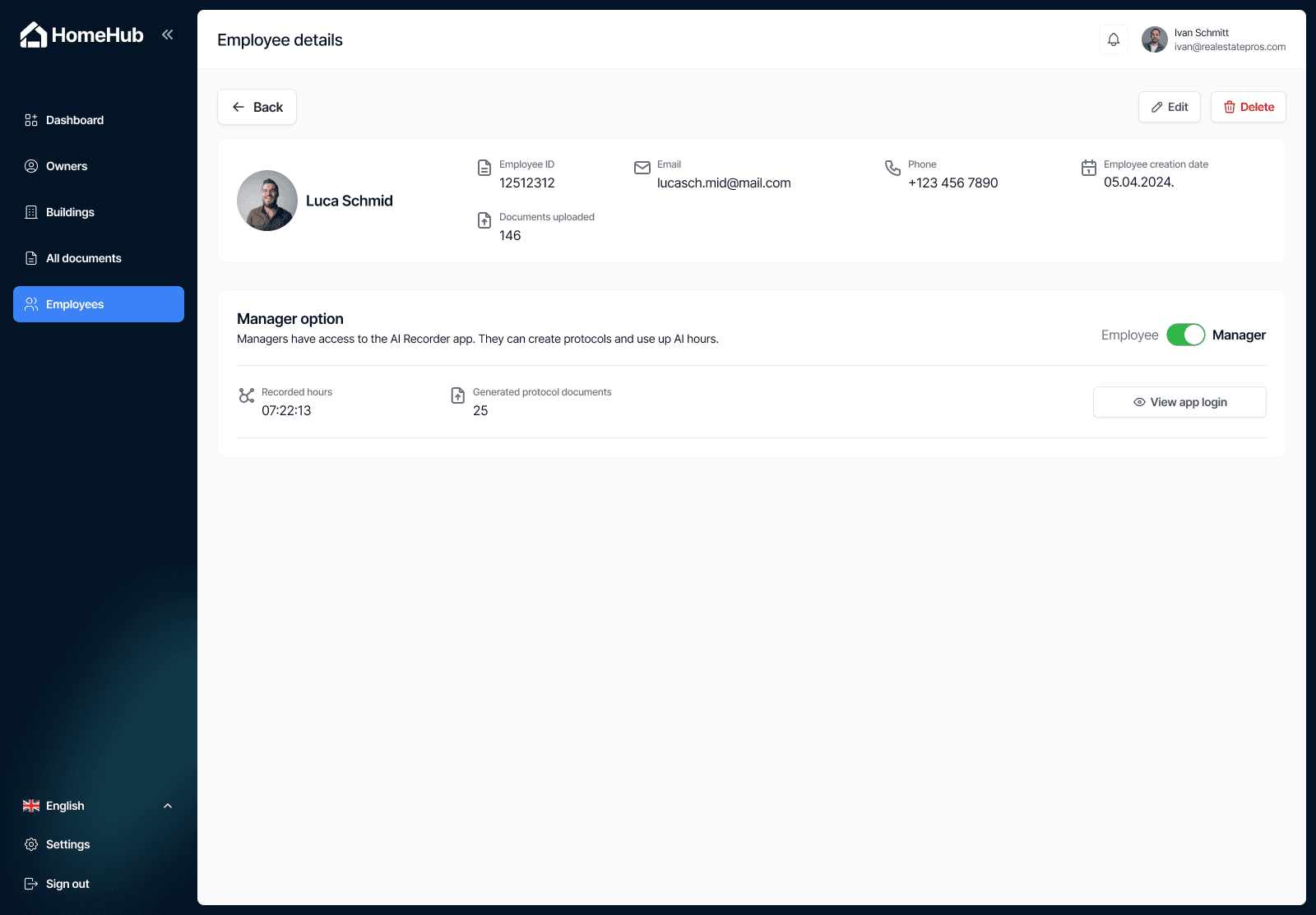Image resolution: width=1316 pixels, height=915 pixels.
Task: Click Ivan Schmitt's profile avatar
Action: click(1155, 39)
